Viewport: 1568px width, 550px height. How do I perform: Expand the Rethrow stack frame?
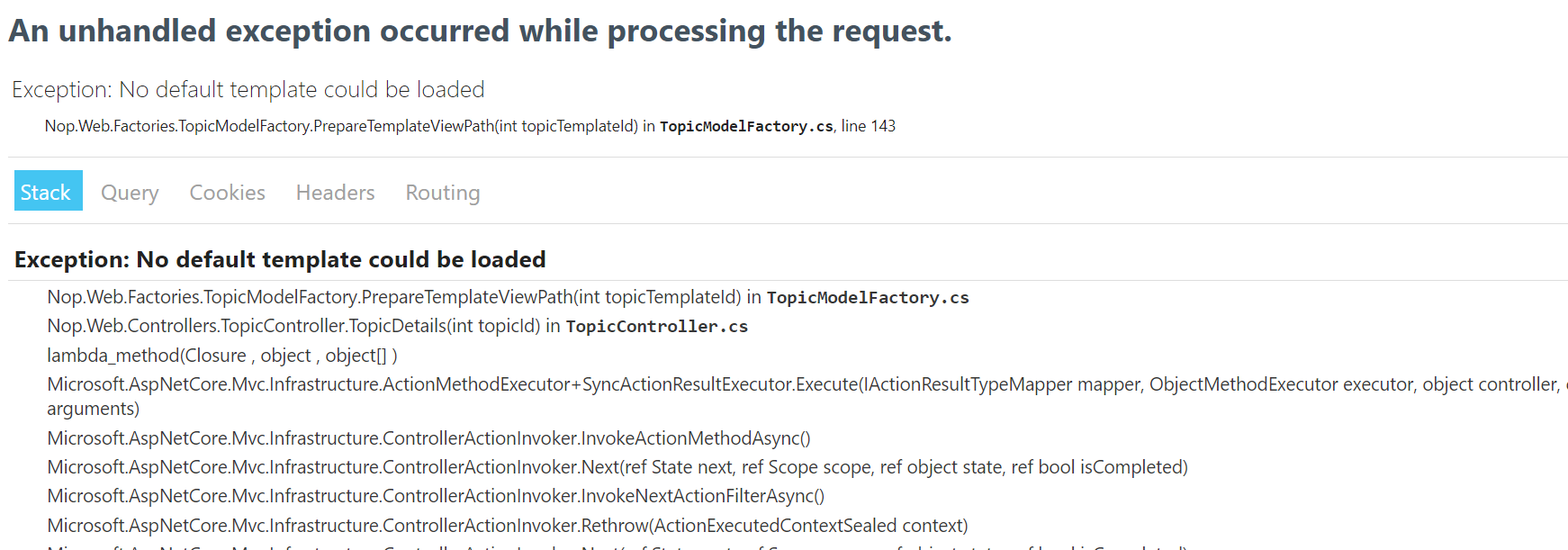[507, 525]
